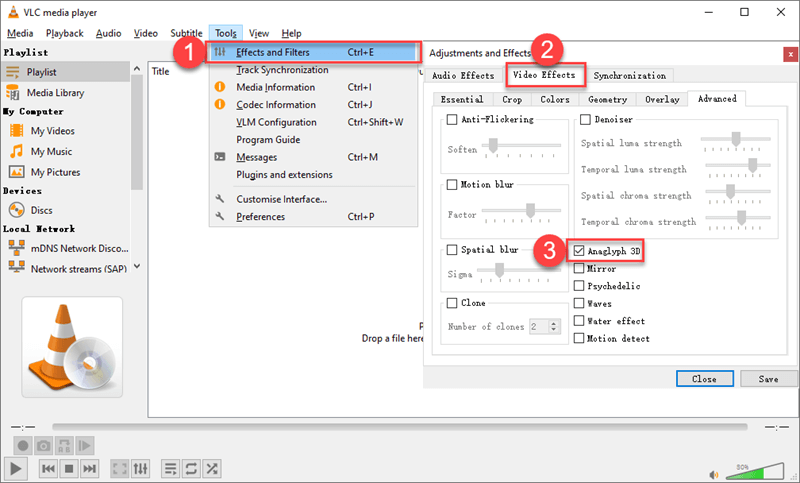This screenshot has width=800, height=483.
Task: Enable Anti-Flickering checkbox
Action: point(452,119)
